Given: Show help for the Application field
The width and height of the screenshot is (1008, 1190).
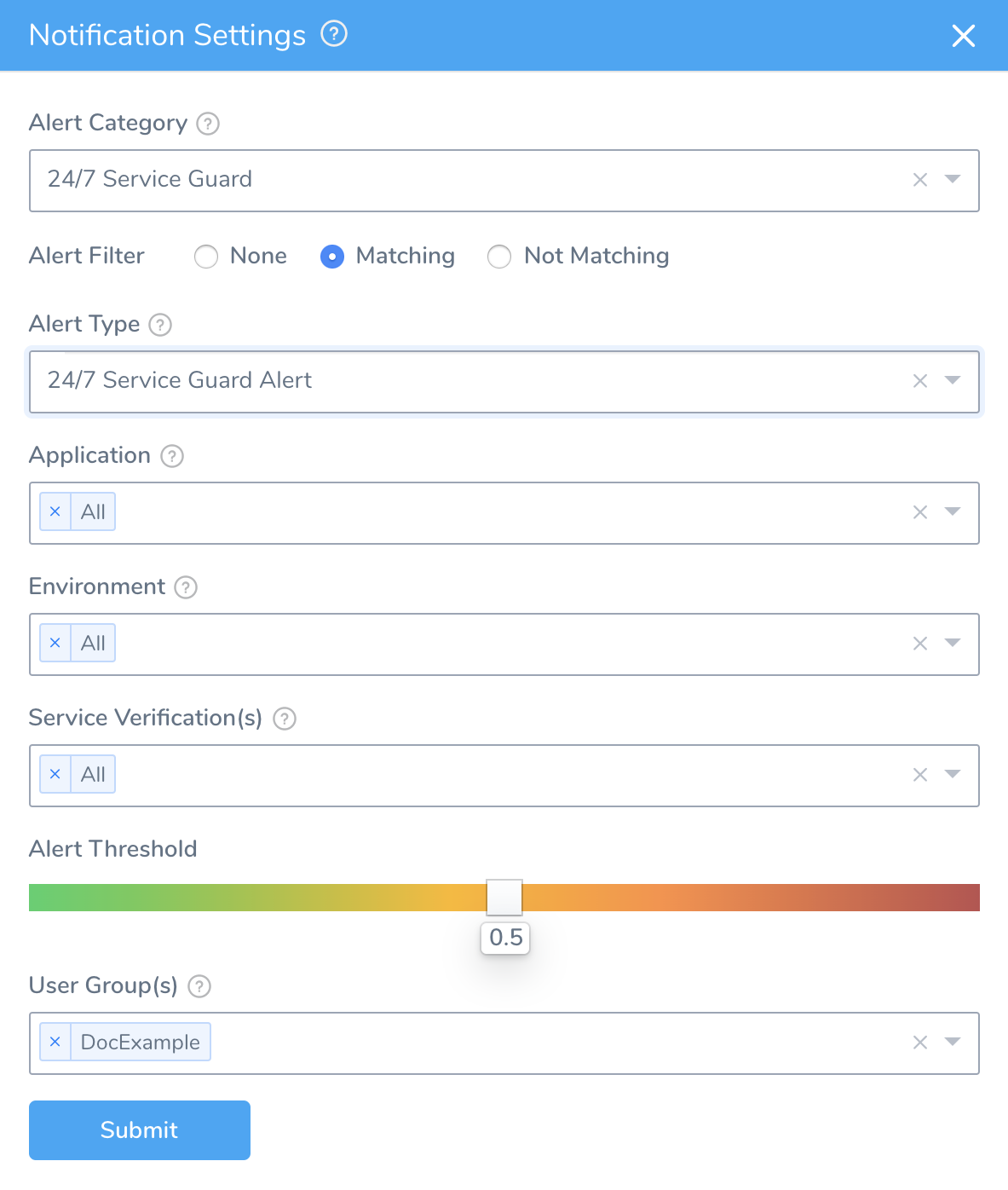Looking at the screenshot, I should (x=172, y=456).
